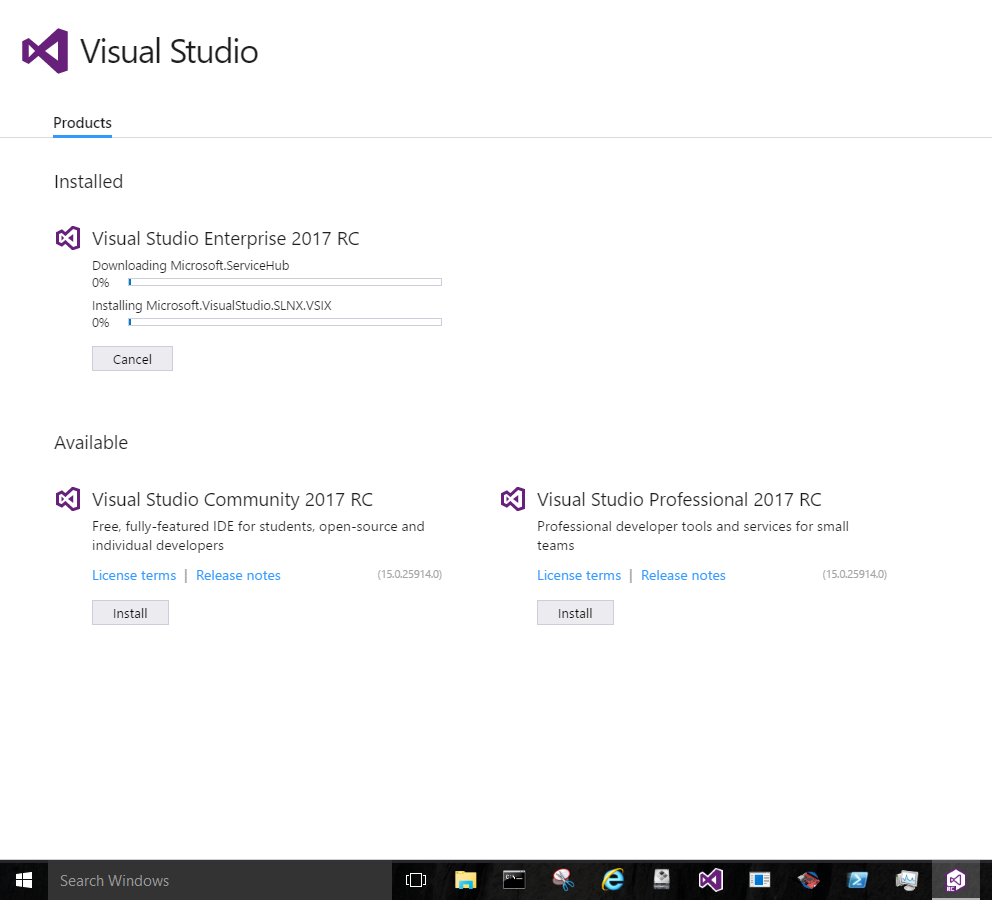This screenshot has width=992, height=900.
Task: Open the disk drive app in the taskbar
Action: pyautogui.click(x=662, y=880)
